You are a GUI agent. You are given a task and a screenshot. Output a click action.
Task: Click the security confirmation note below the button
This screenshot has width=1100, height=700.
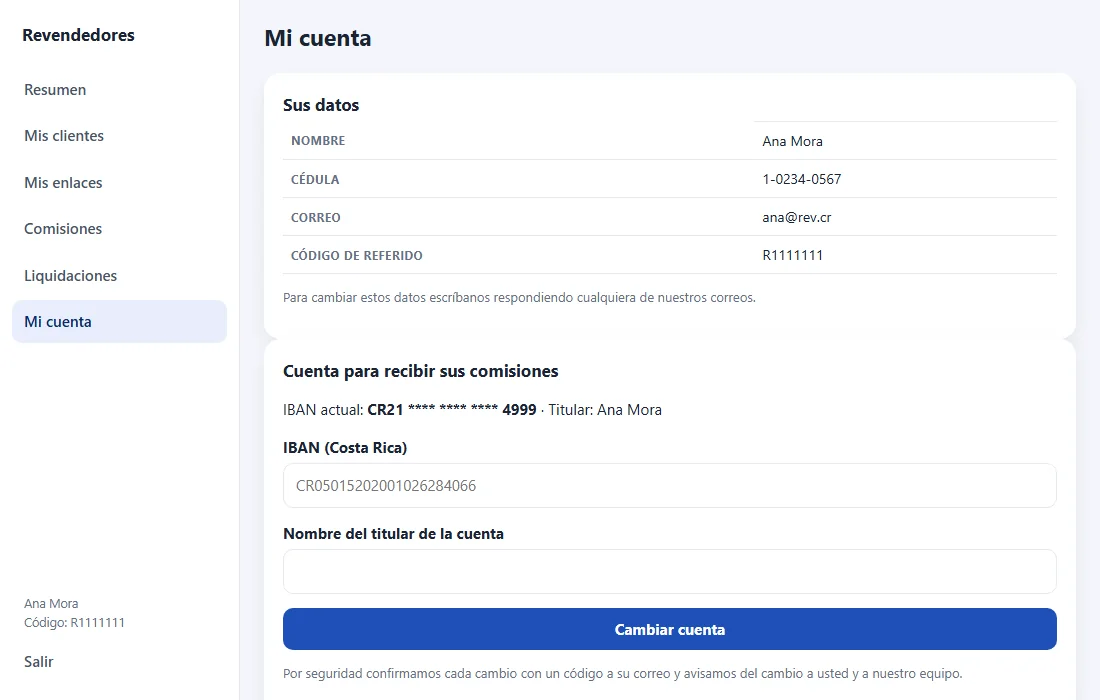[622, 673]
